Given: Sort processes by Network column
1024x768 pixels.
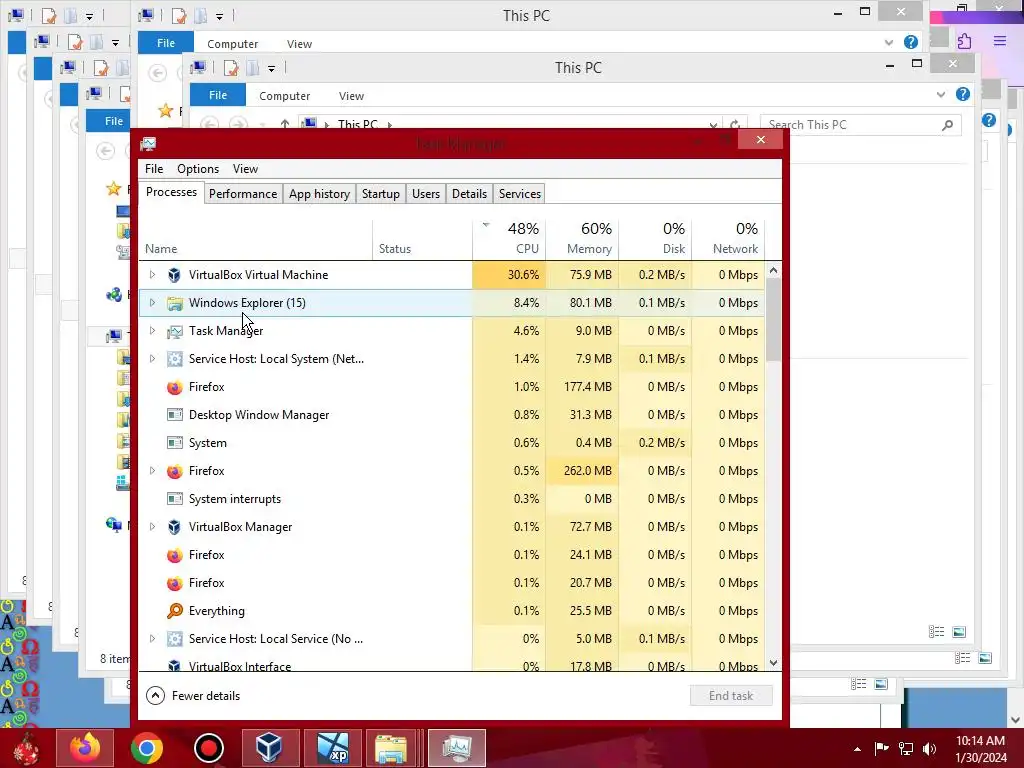Looking at the screenshot, I should pyautogui.click(x=728, y=238).
